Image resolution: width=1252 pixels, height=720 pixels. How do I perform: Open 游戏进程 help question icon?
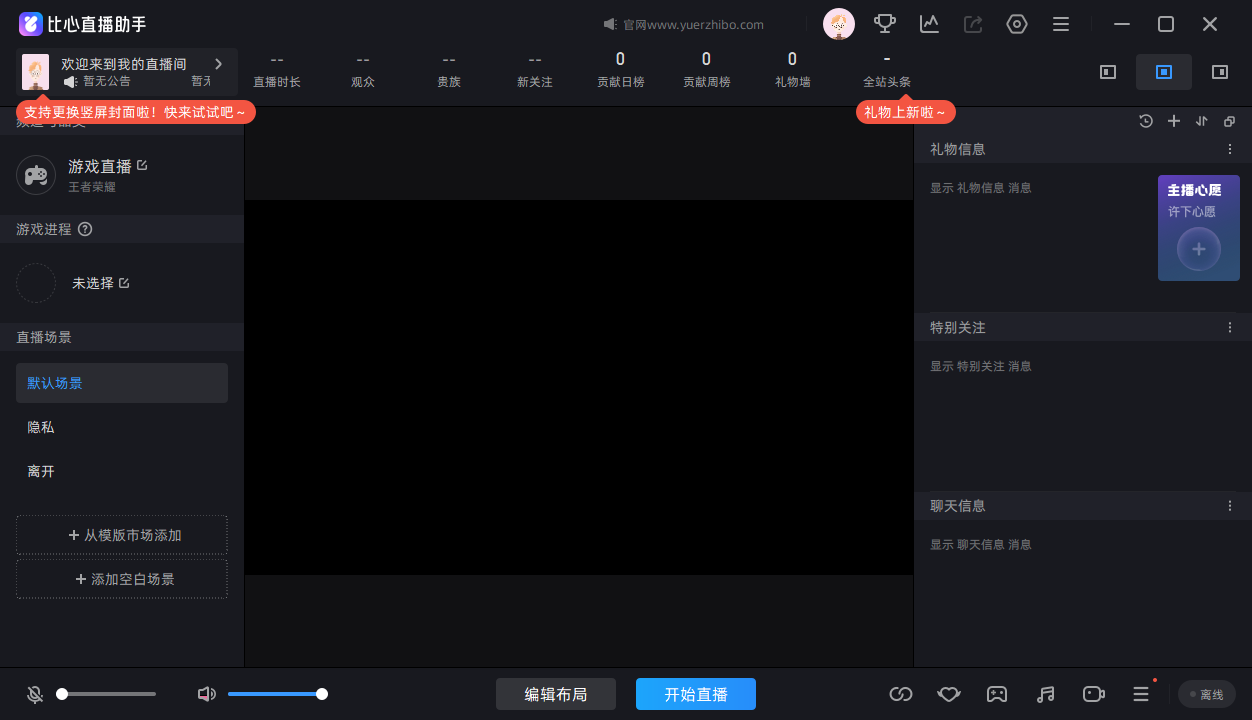coord(85,229)
